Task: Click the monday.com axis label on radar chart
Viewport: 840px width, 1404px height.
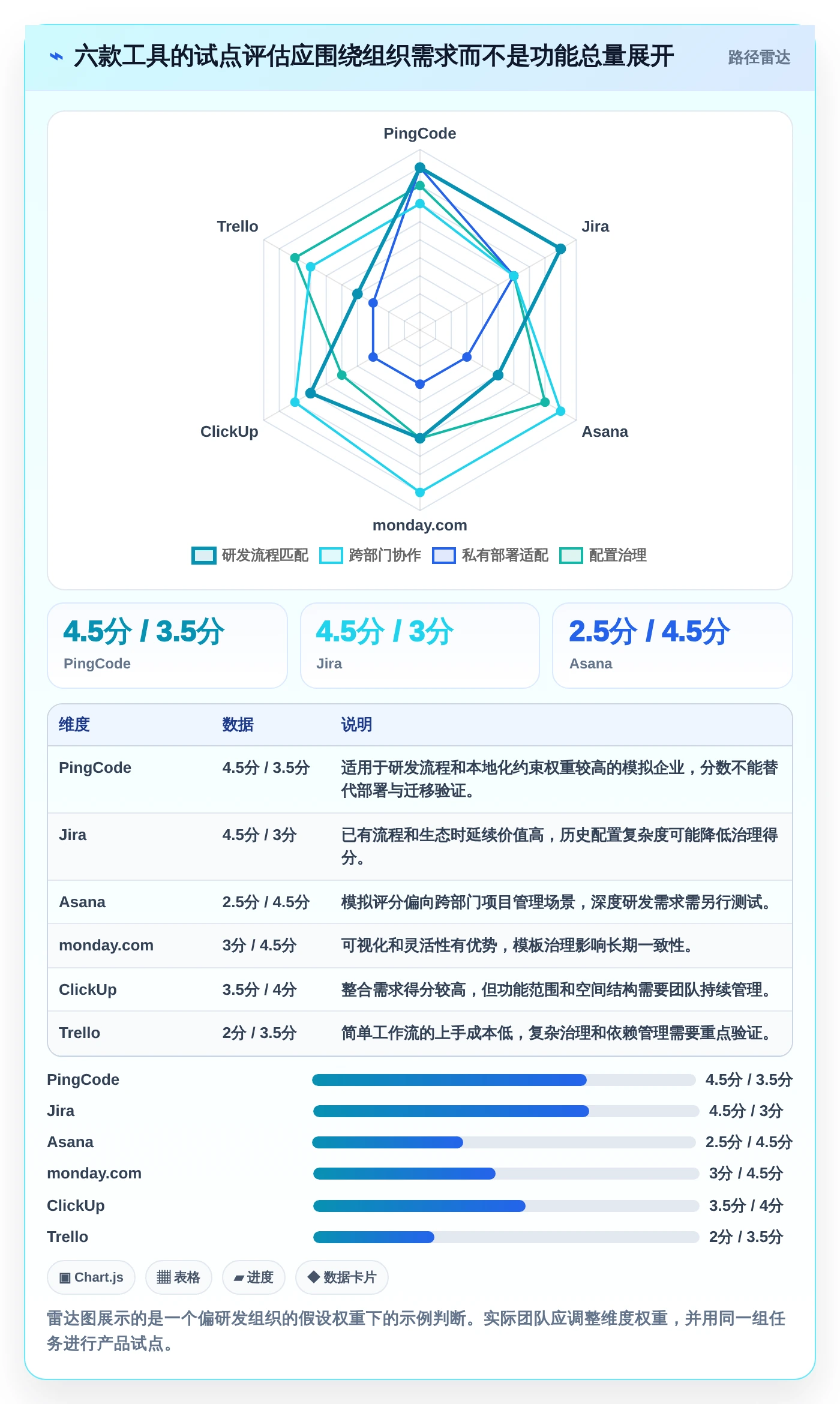Action: tap(420, 525)
